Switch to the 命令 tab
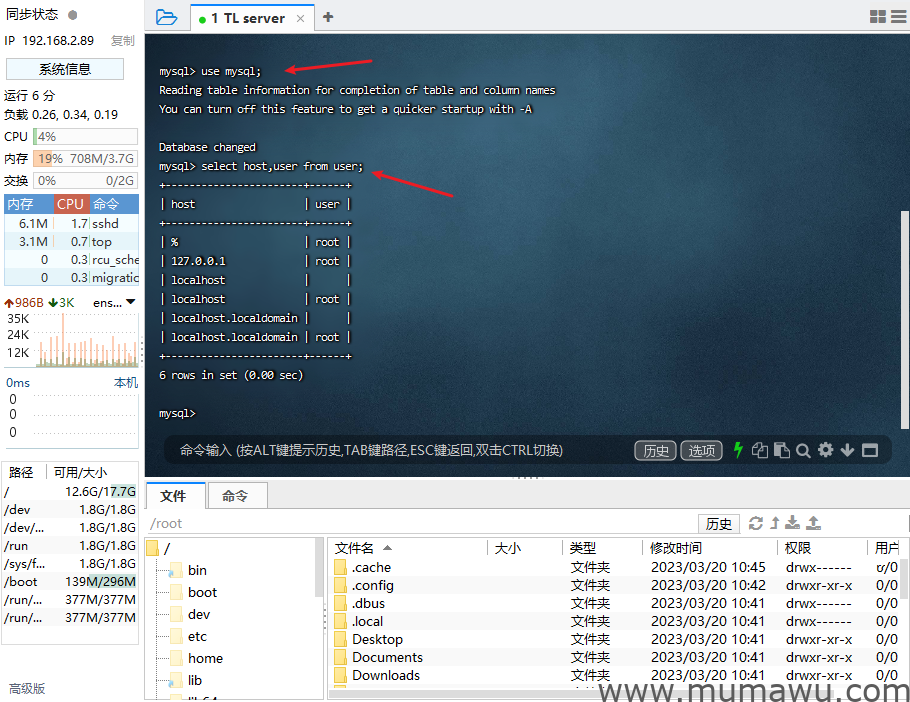The width and height of the screenshot is (910, 702). (237, 495)
